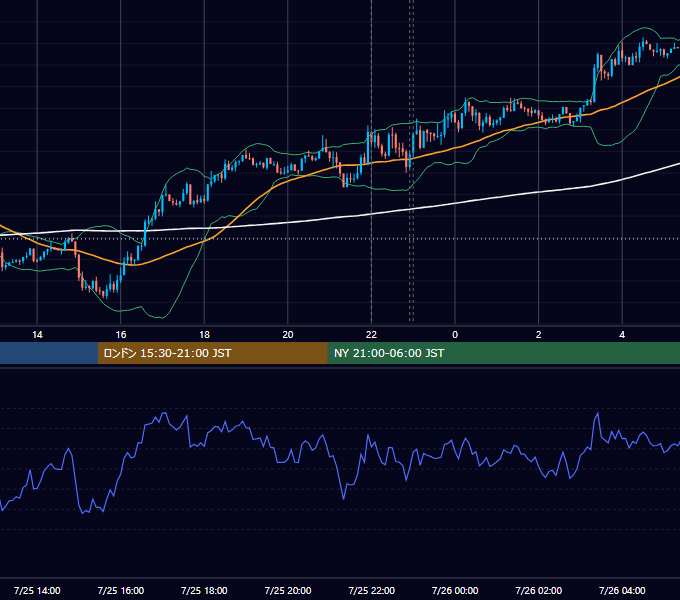This screenshot has height=600, width=680.
Task: Click the 7/25 14:00 date label
Action: coord(37,590)
